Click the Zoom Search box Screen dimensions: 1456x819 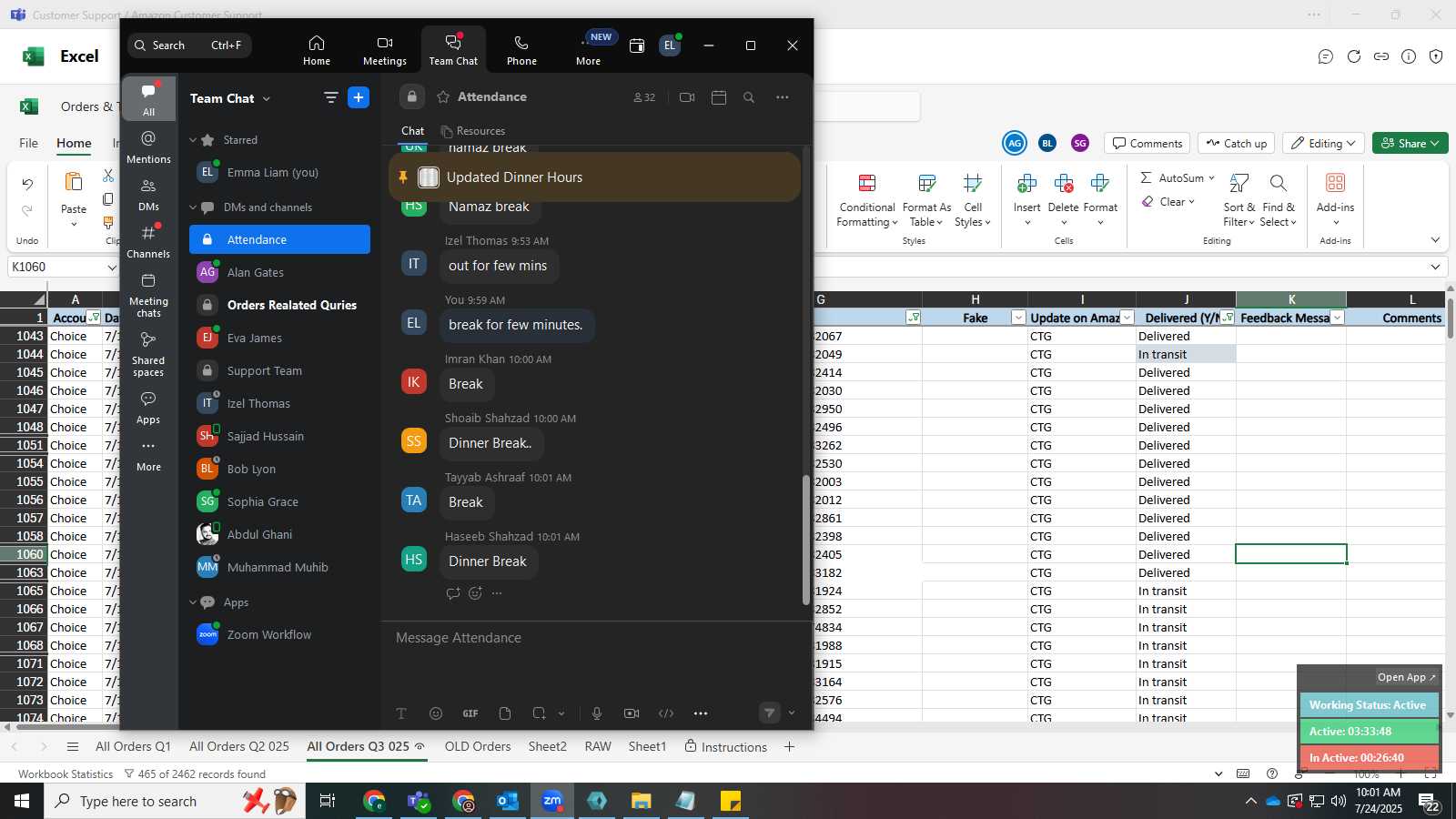(x=189, y=45)
